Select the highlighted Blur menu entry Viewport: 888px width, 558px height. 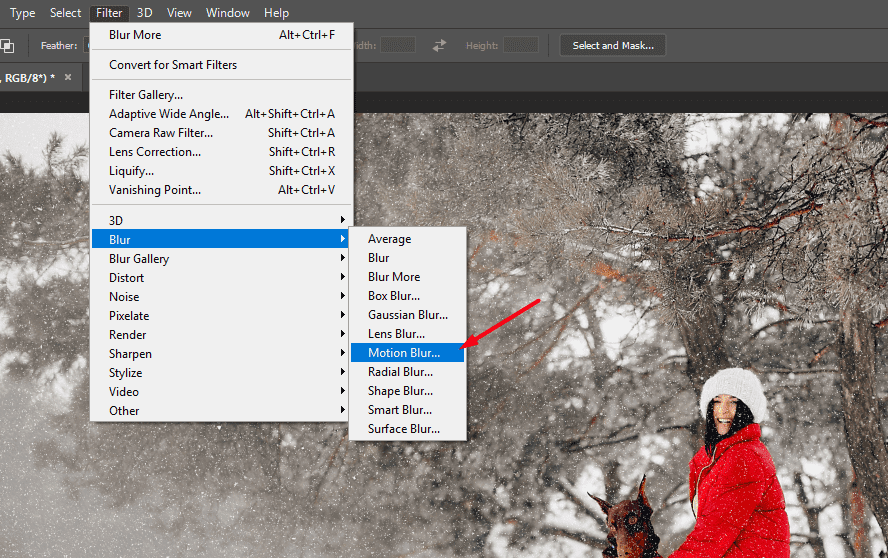coord(221,239)
